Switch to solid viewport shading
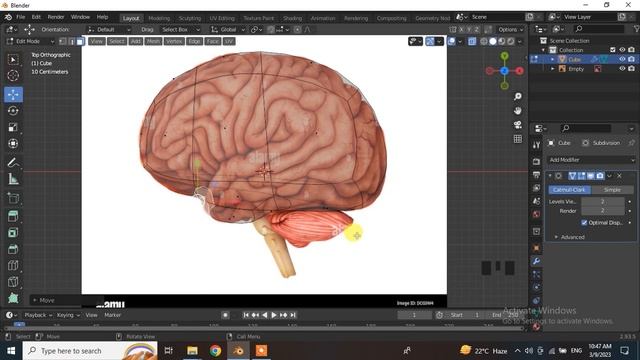 [493, 41]
